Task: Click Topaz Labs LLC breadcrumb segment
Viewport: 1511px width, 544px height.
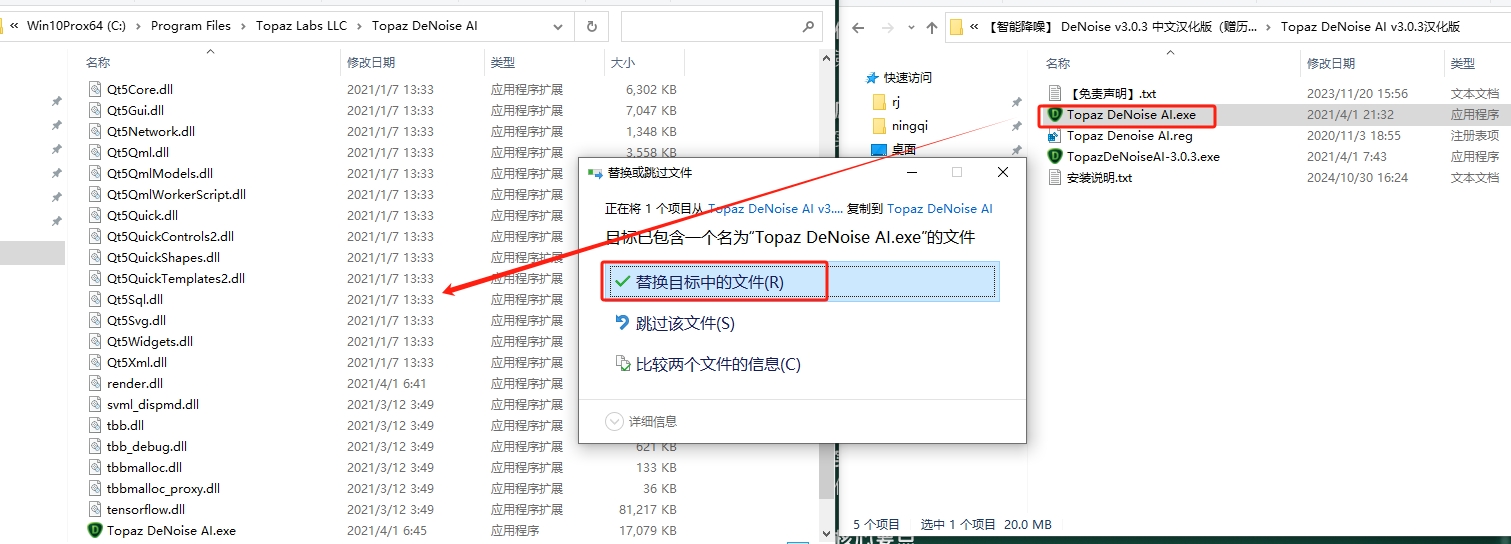Action: coord(301,26)
